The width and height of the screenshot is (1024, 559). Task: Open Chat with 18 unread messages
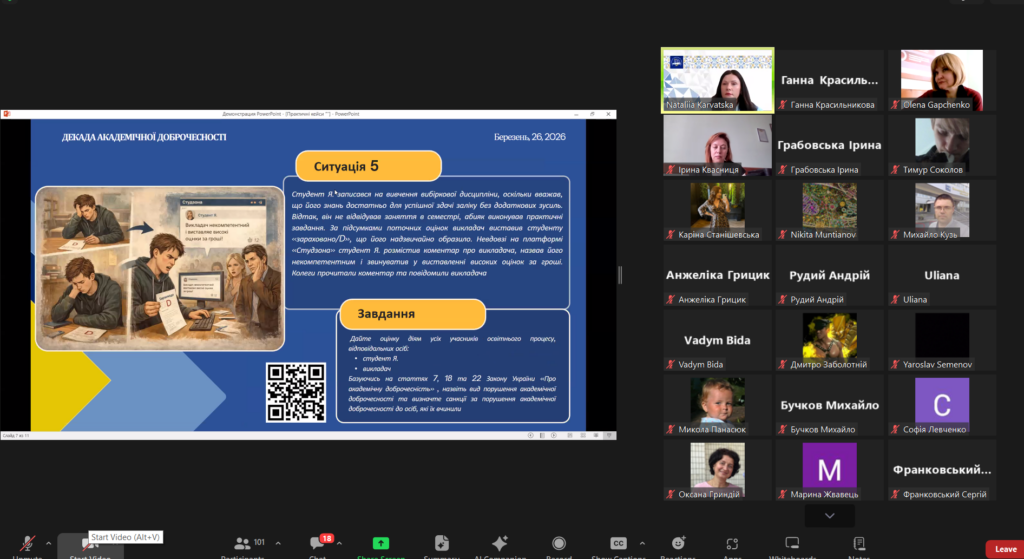point(318,545)
